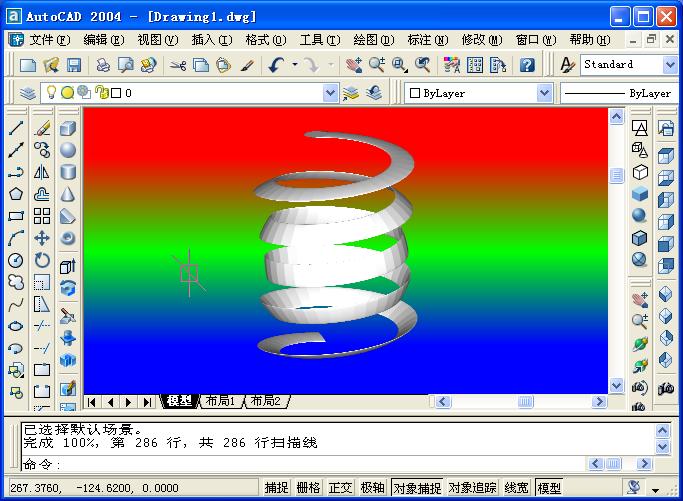
Task: Click the Rotate modify tool
Action: pos(42,260)
